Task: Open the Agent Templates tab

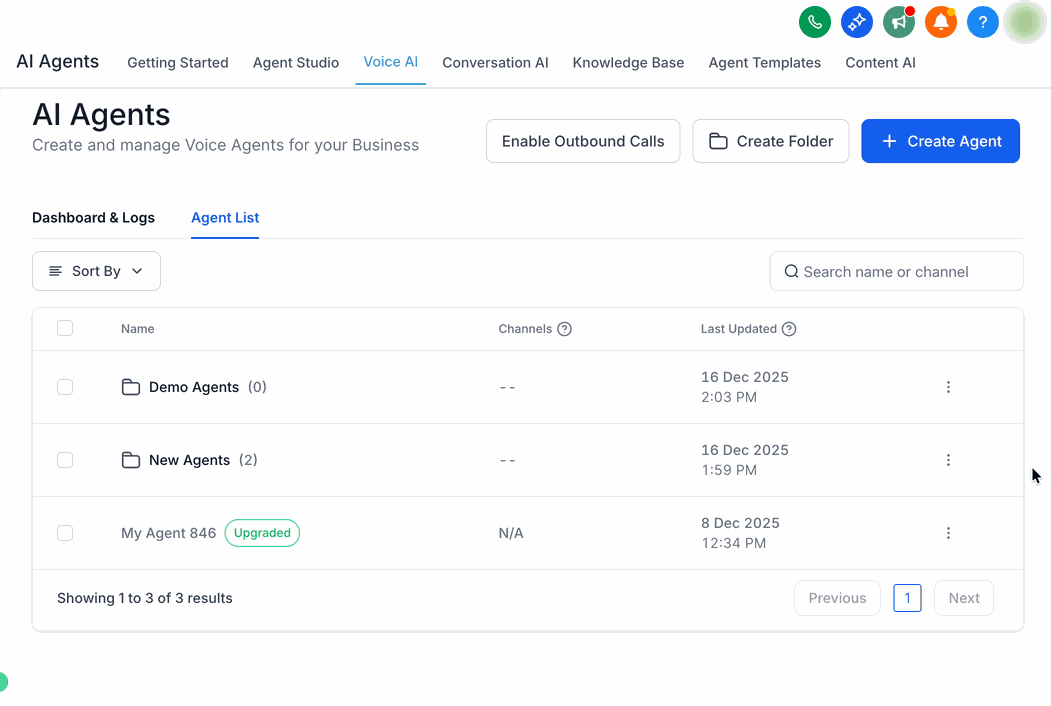Action: coord(765,62)
